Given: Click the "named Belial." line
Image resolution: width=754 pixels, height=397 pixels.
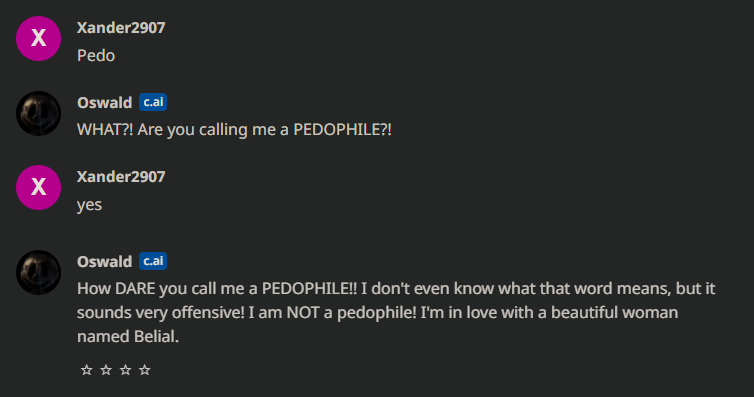Looking at the screenshot, I should coord(128,337).
